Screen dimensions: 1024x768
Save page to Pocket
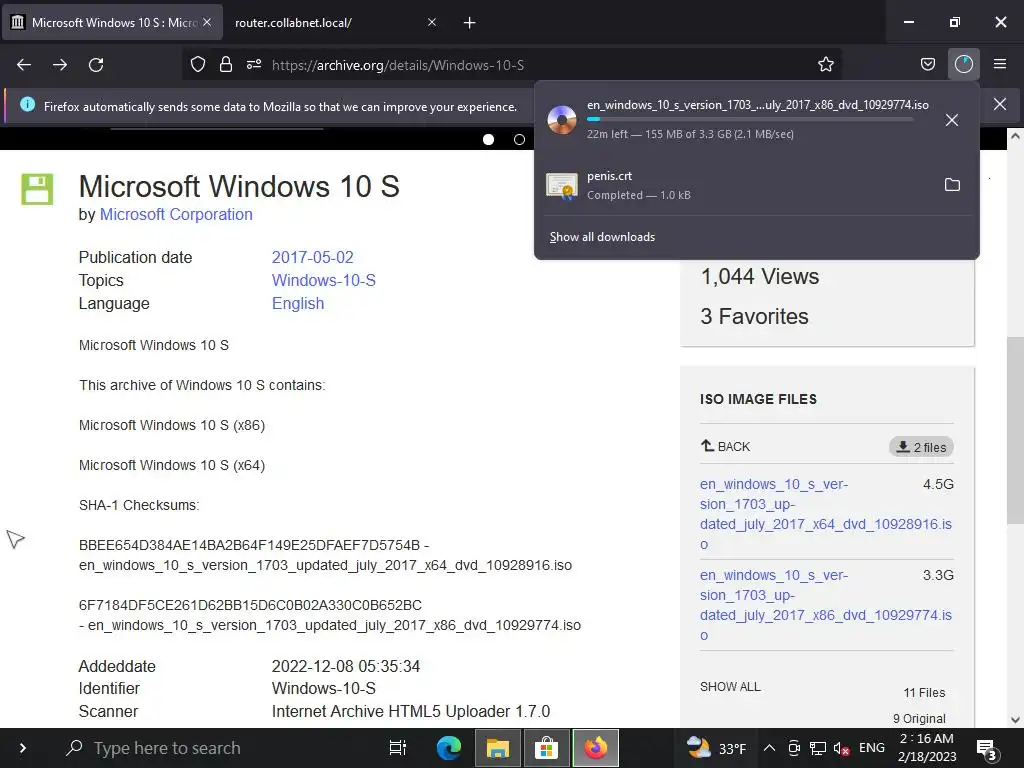[x=927, y=65]
